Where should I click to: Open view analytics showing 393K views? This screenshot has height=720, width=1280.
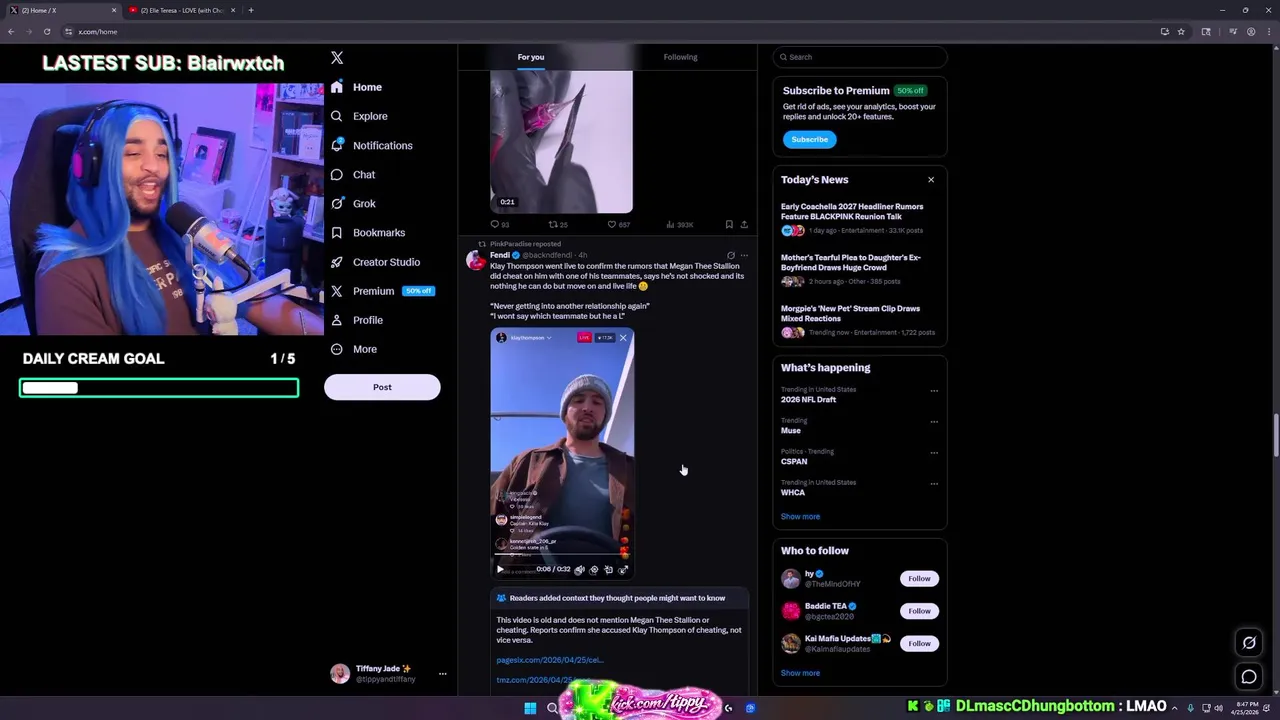point(680,225)
